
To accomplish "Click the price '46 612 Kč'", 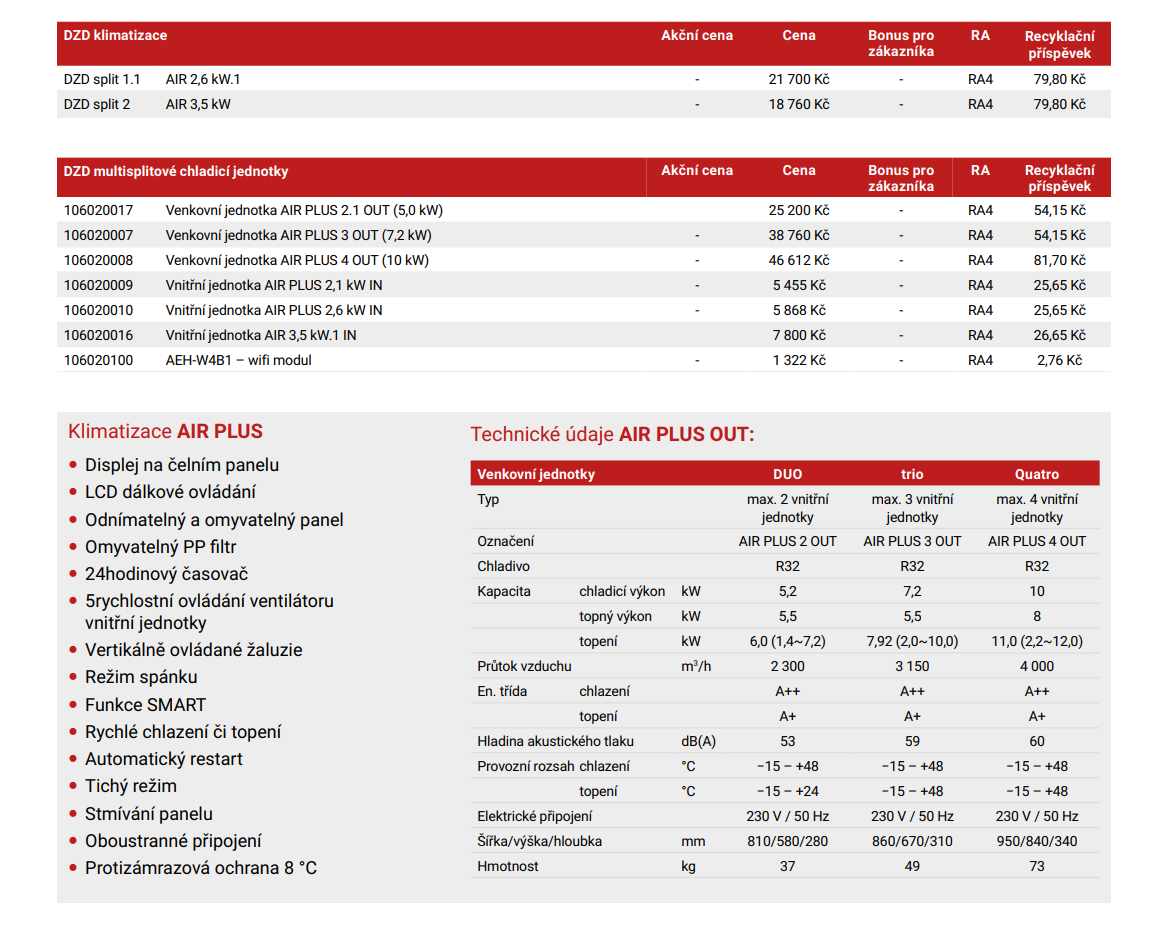I will pos(798,261).
